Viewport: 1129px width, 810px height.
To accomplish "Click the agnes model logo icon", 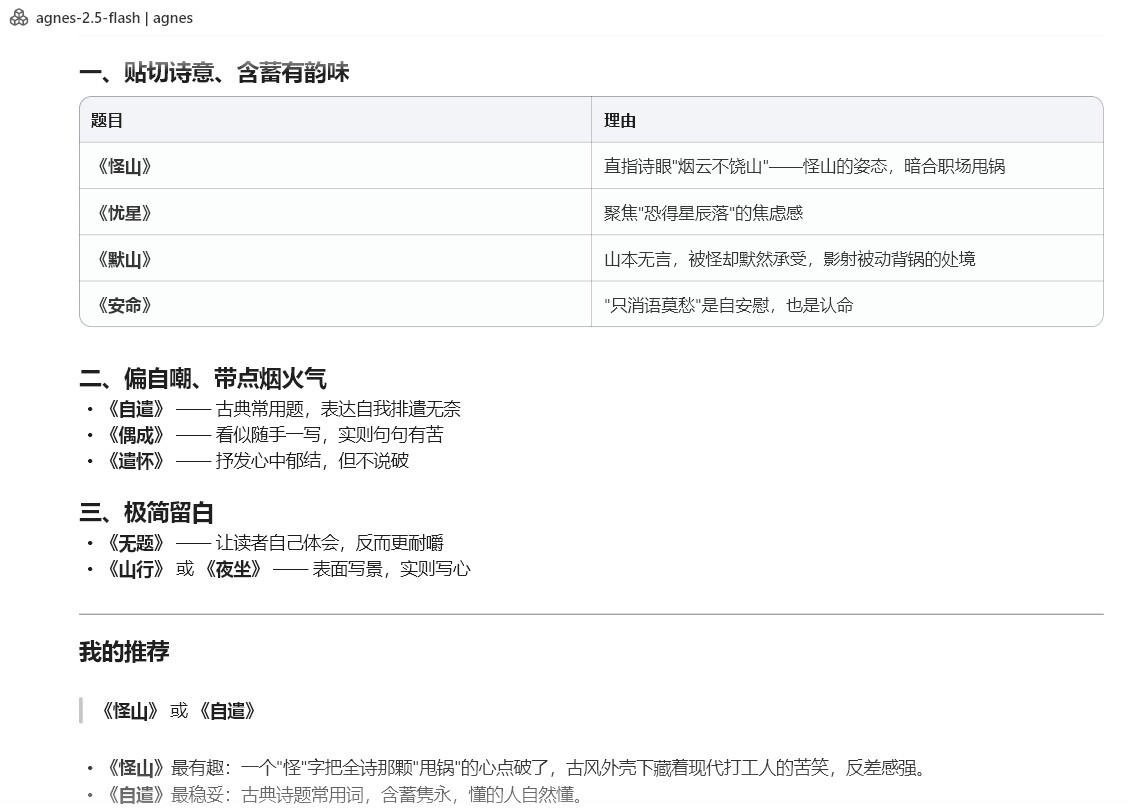I will tap(19, 18).
